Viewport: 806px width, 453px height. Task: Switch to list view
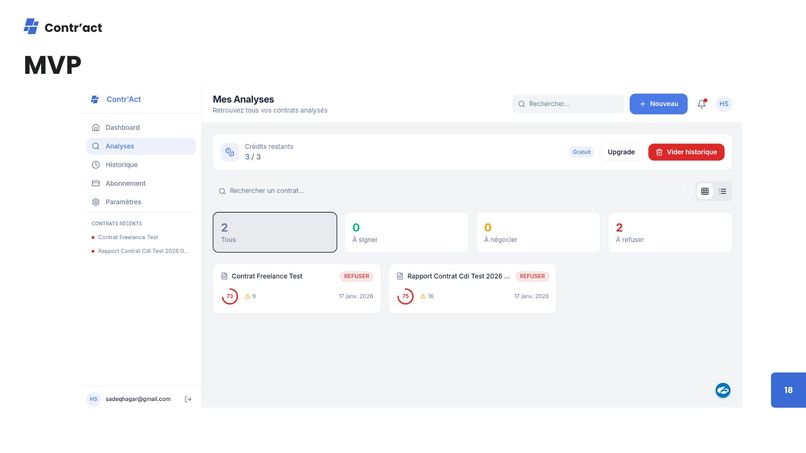pos(722,191)
